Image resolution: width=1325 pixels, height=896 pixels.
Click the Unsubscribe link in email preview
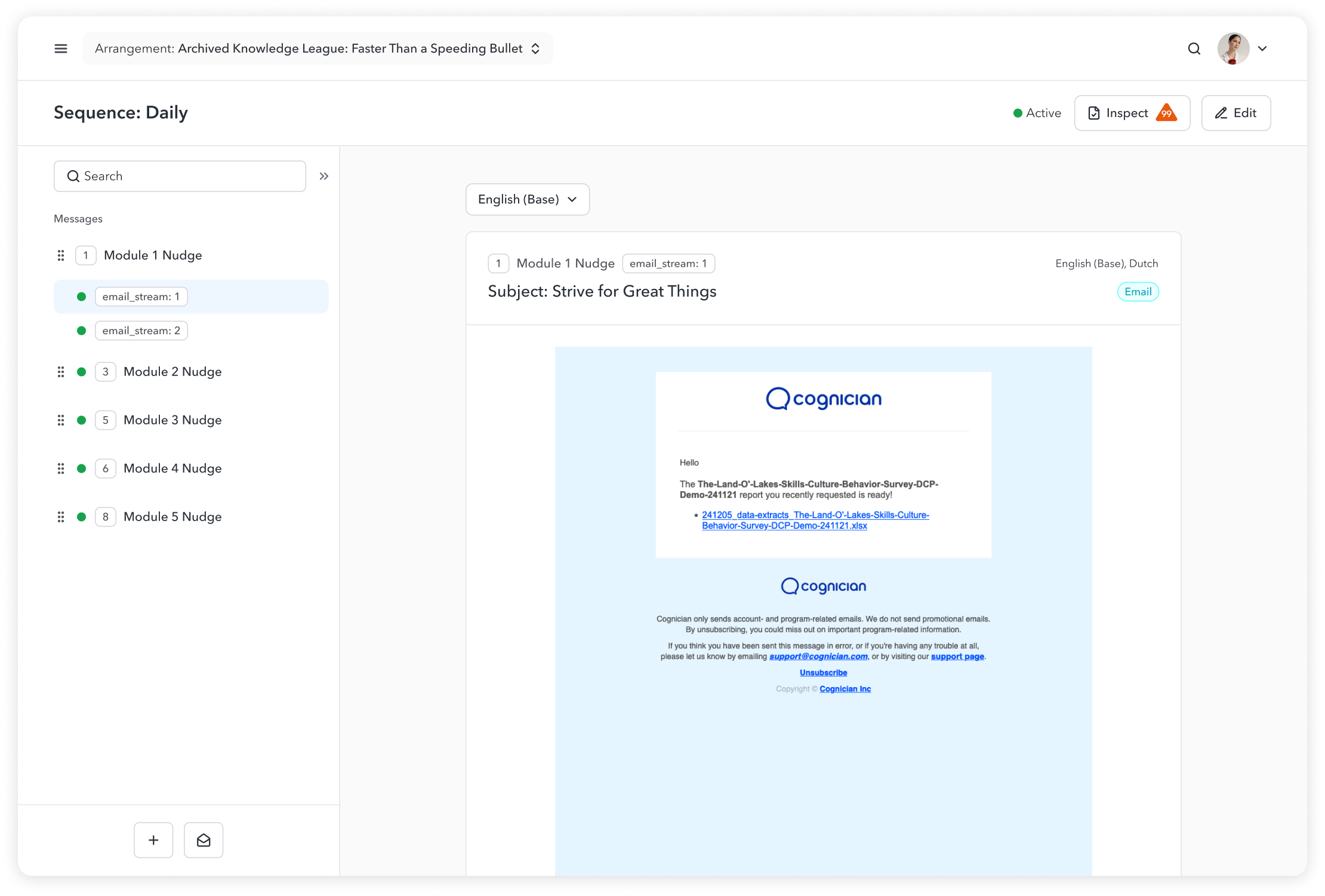coord(823,673)
